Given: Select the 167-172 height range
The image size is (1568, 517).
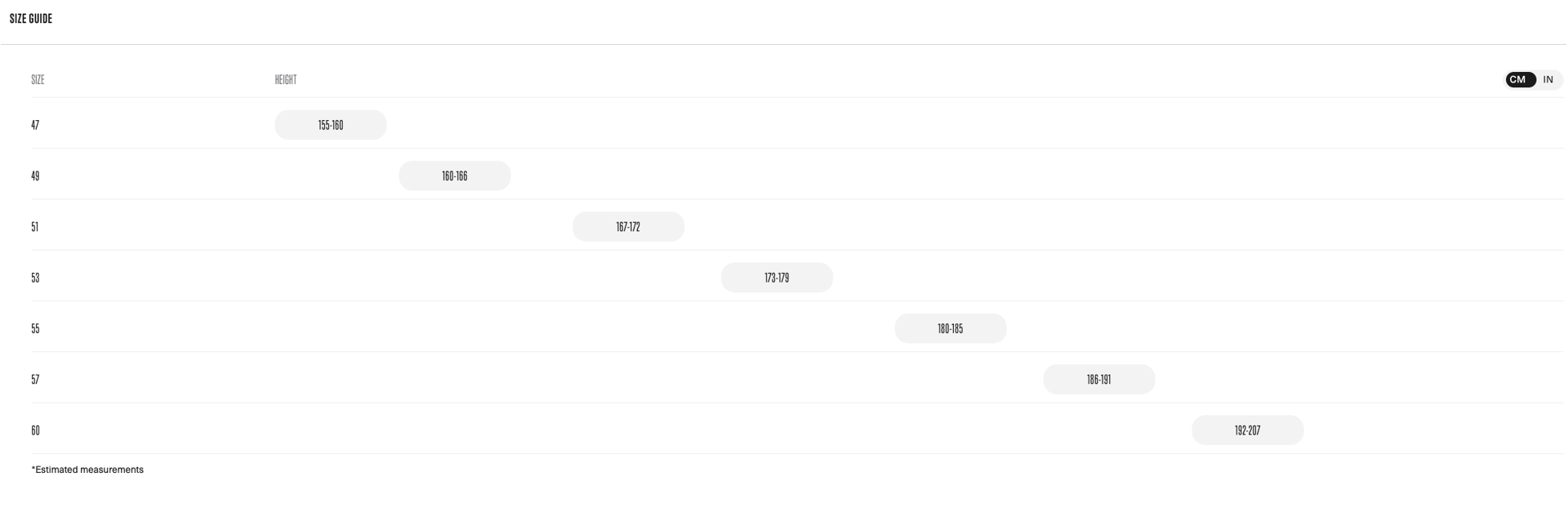Looking at the screenshot, I should coord(628,227).
